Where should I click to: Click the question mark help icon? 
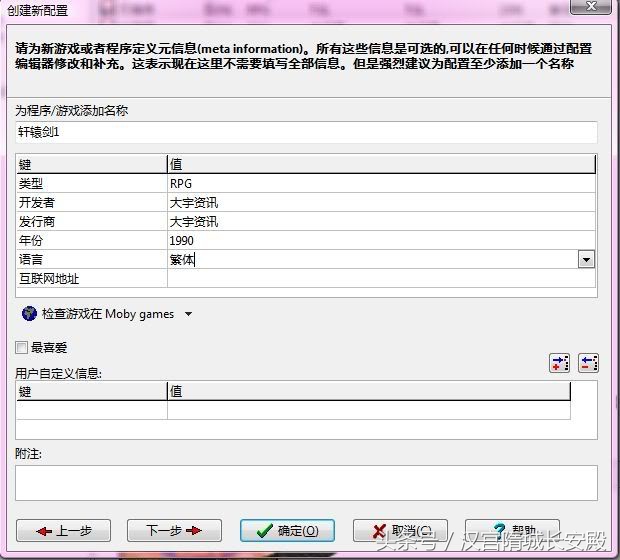[498, 531]
